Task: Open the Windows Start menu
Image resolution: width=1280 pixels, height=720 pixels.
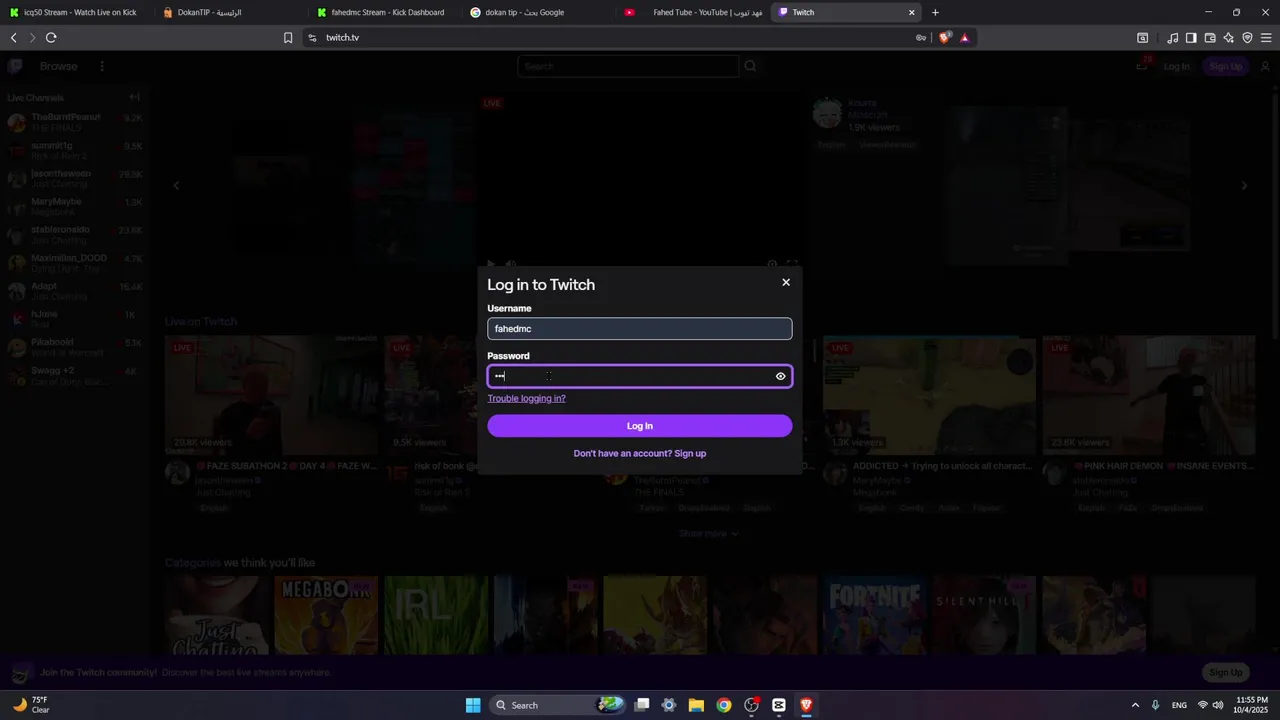Action: tap(473, 705)
